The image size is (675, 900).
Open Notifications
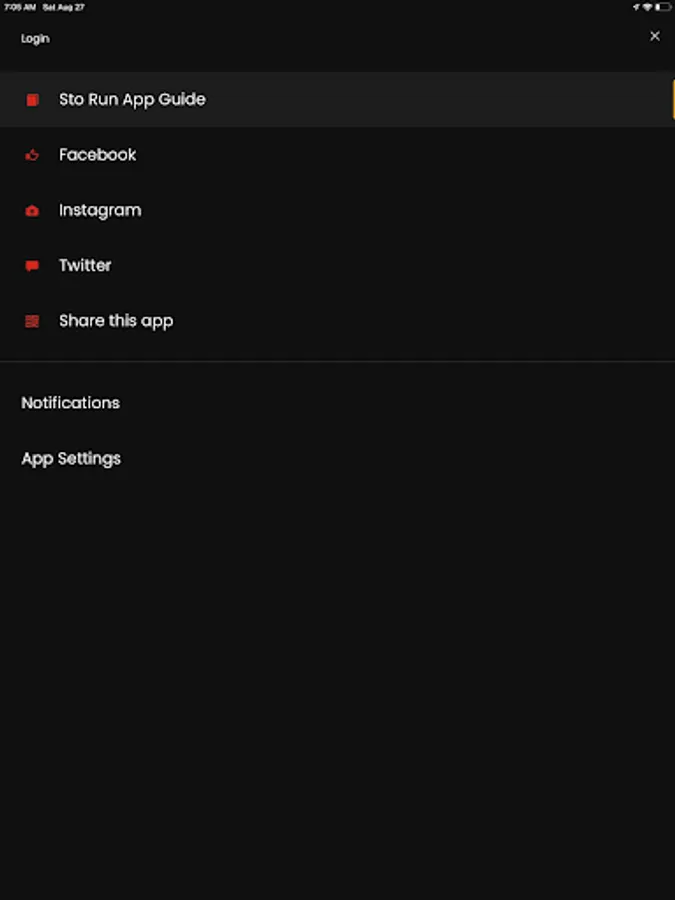[70, 403]
